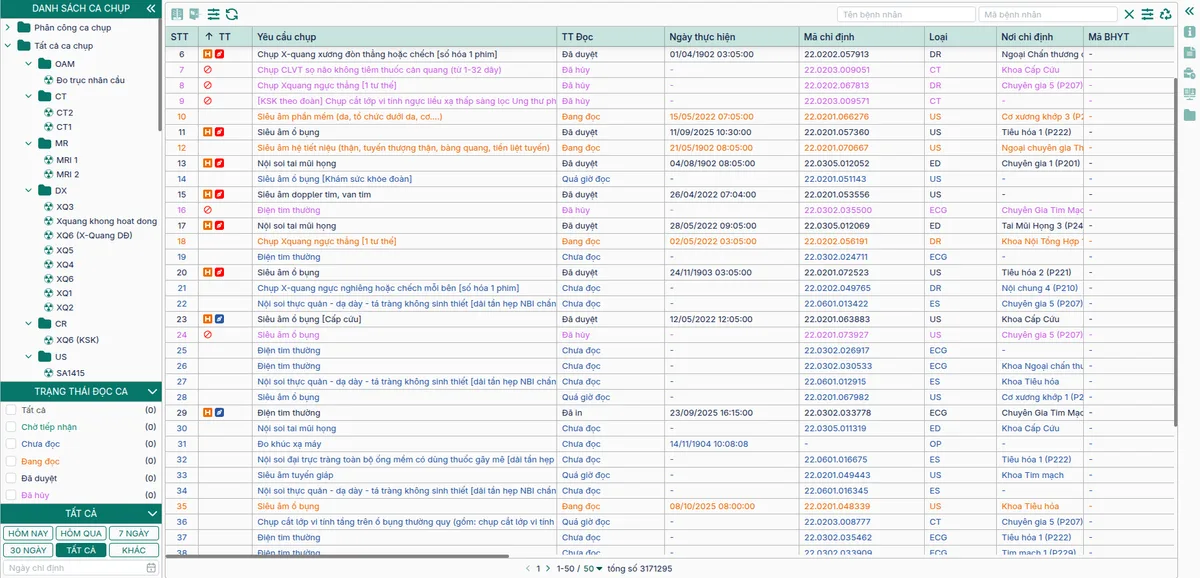Click the selected TẤT CẢ date filter button
The height and width of the screenshot is (578, 1200).
81,551
